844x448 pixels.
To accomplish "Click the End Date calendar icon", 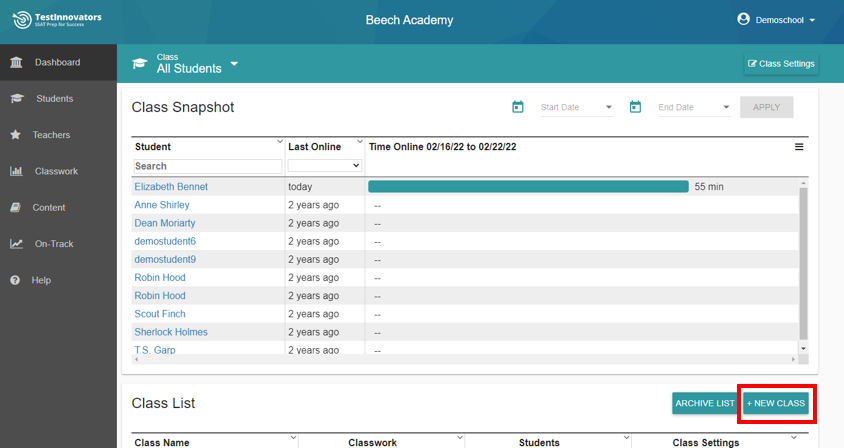I will click(x=635, y=107).
